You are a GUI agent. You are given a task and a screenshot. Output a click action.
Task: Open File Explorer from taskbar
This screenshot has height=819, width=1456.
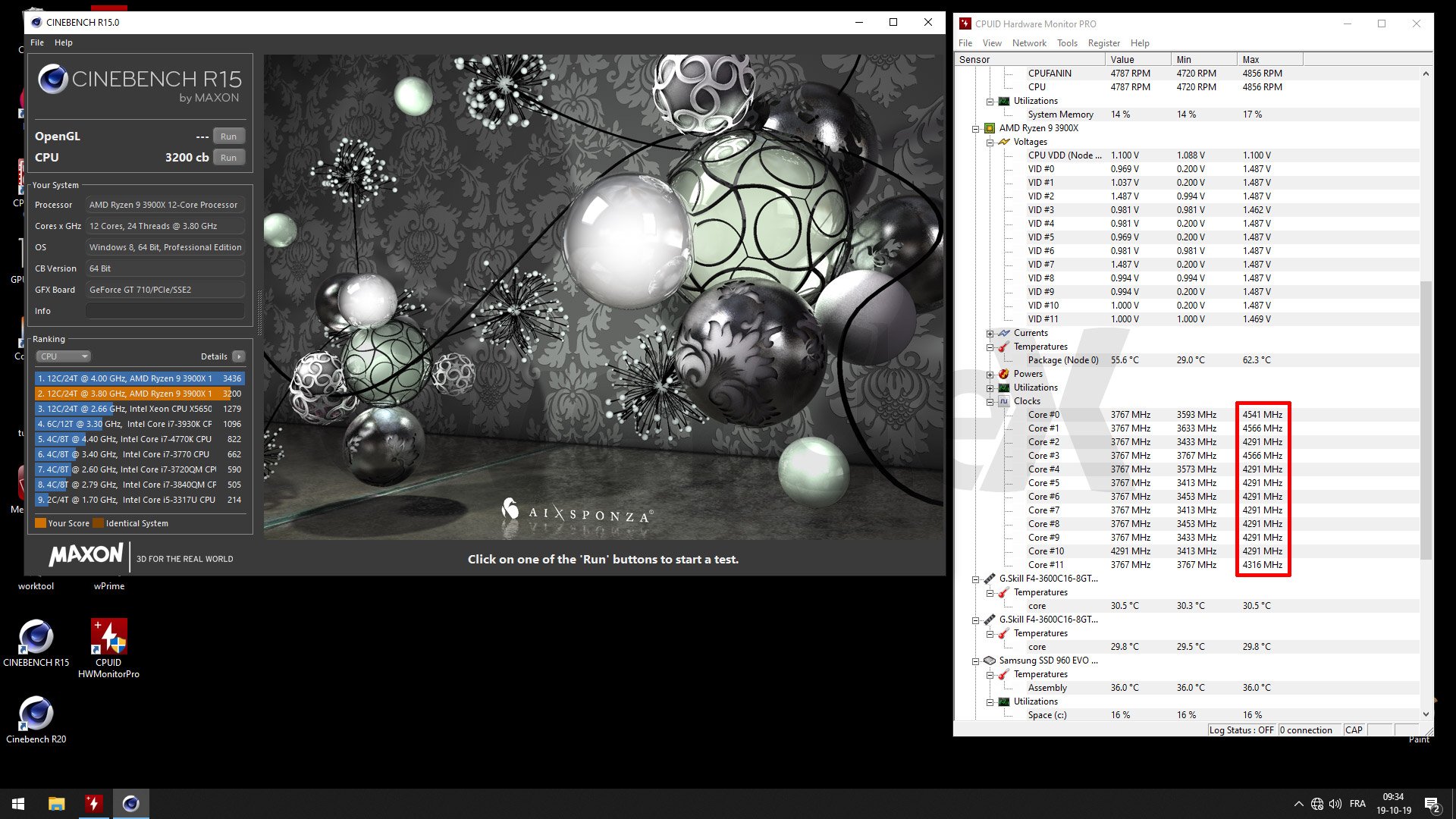pyautogui.click(x=56, y=804)
